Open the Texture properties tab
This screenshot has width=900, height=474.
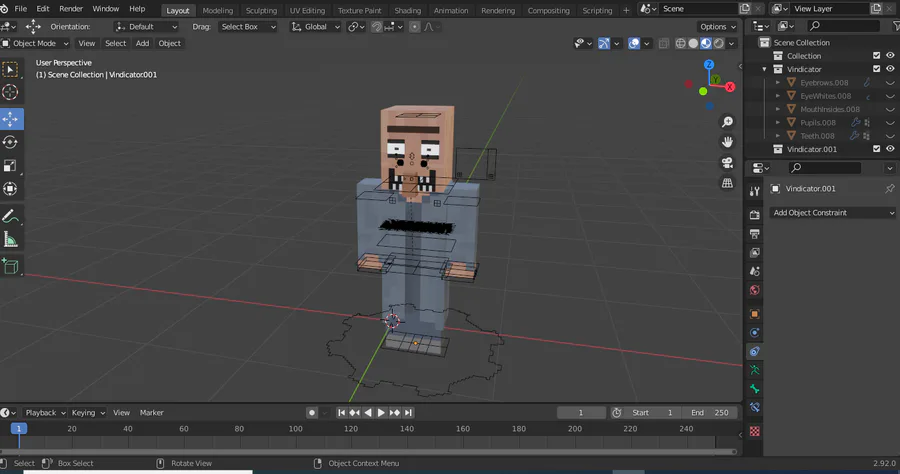click(x=755, y=432)
